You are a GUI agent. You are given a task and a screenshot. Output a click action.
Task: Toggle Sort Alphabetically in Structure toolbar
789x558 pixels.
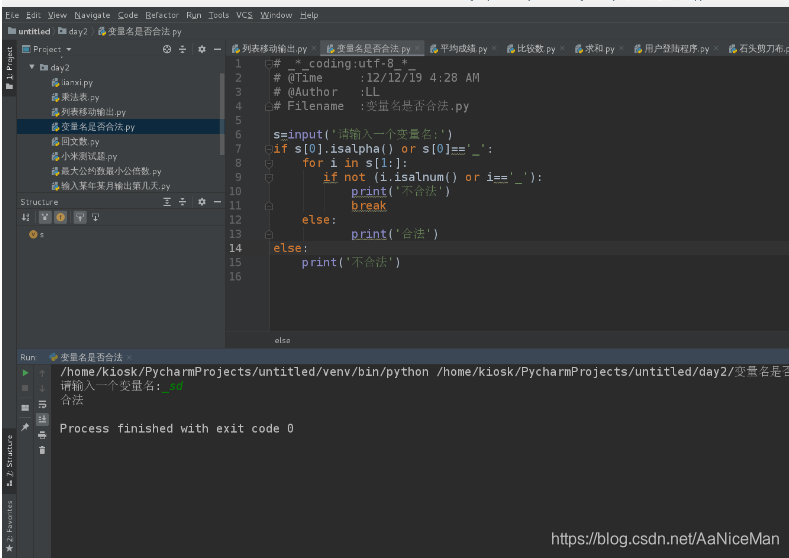[x=26, y=217]
